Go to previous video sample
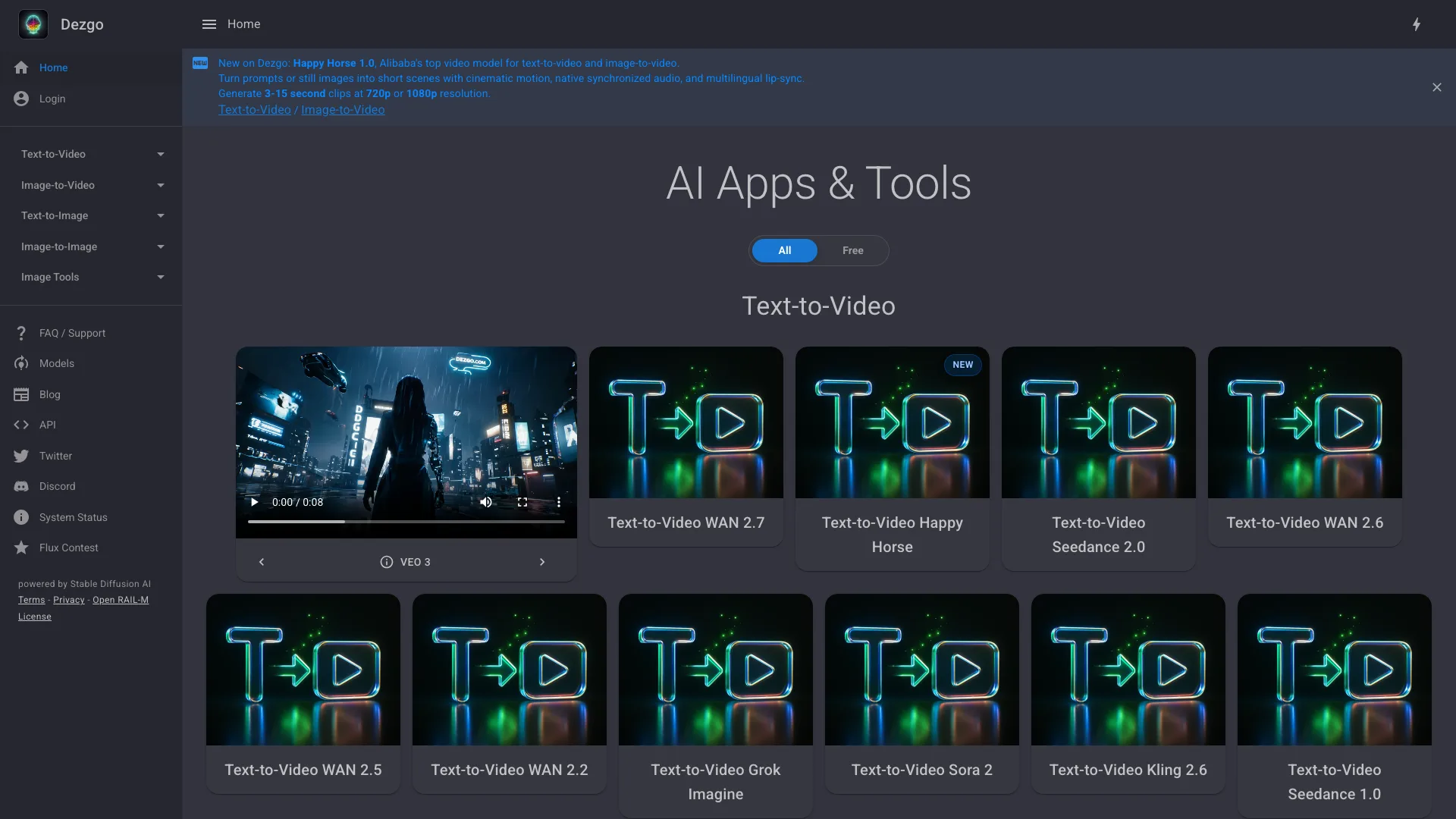 coord(262,562)
